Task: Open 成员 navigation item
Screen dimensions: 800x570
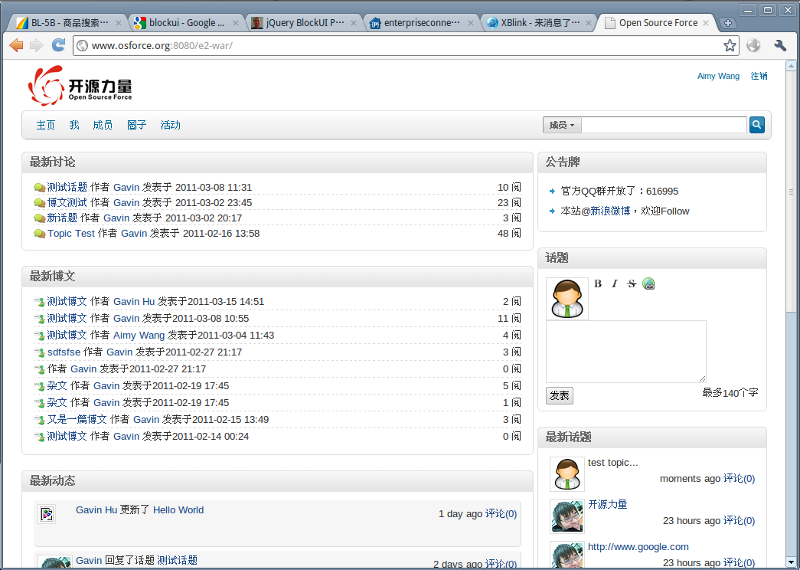Action: coord(103,125)
